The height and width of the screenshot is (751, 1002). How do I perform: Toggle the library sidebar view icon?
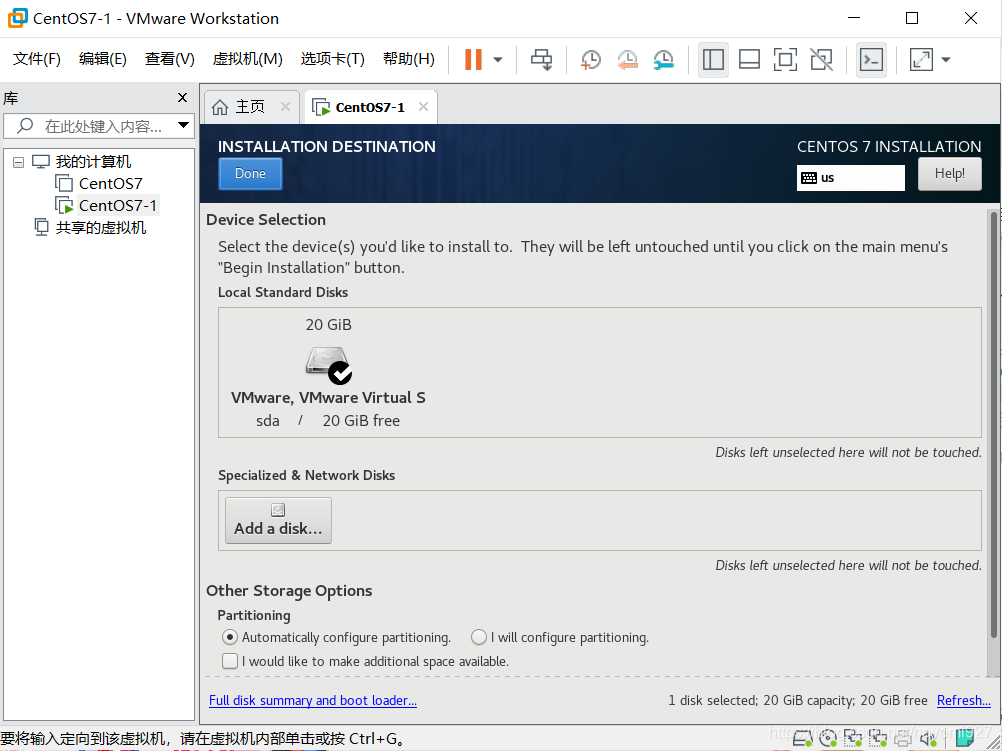(x=713, y=59)
